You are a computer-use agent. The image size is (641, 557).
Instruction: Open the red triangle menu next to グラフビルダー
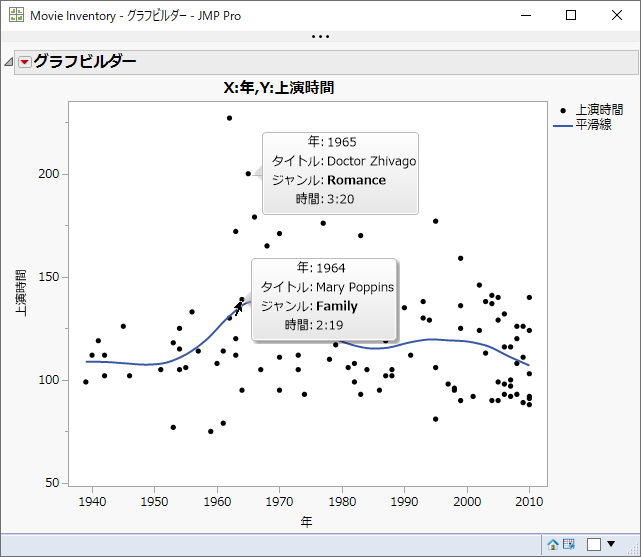pyautogui.click(x=25, y=62)
